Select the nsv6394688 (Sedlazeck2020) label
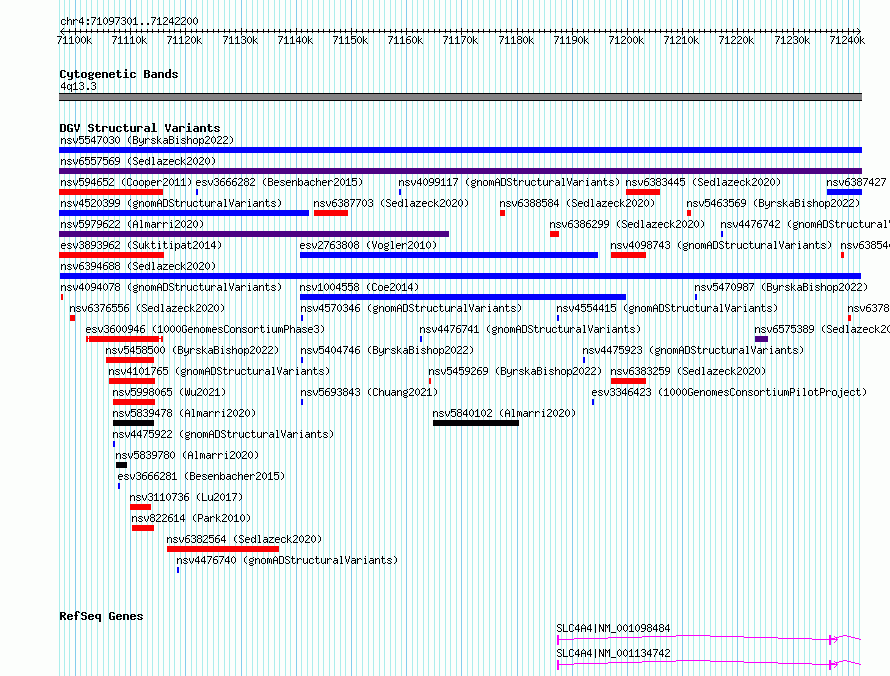The height and width of the screenshot is (676, 890). 138,266
